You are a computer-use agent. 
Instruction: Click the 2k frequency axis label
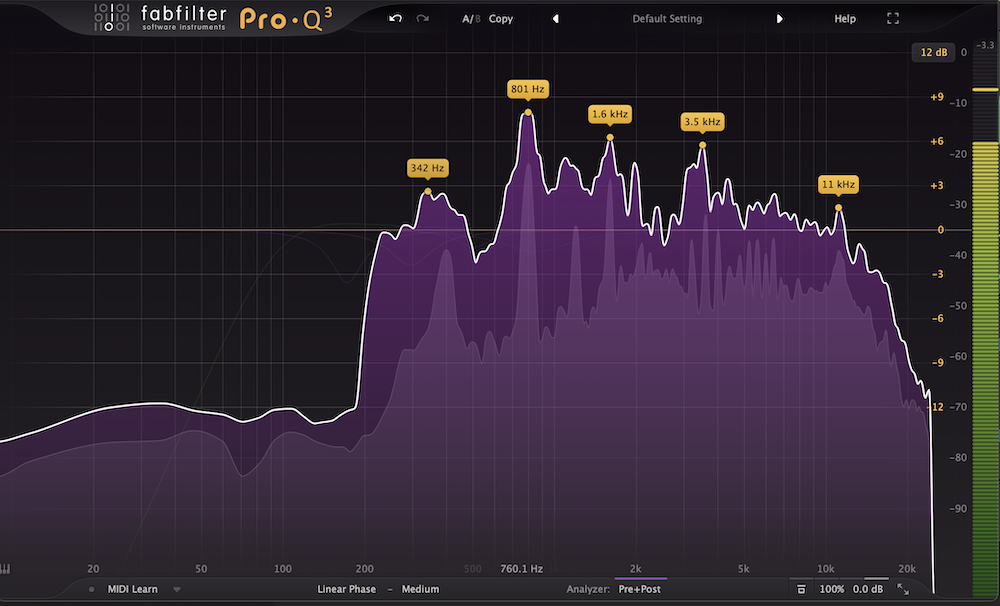(635, 568)
